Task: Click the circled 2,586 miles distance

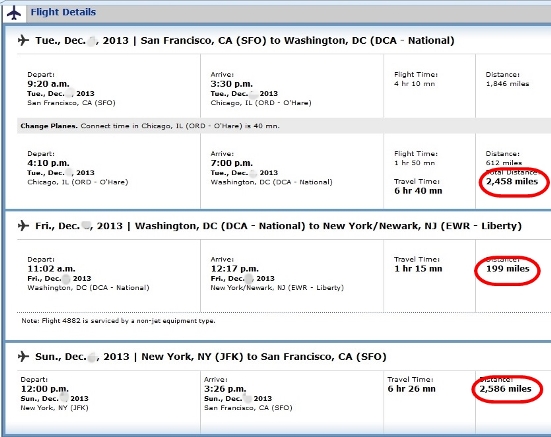Action: 505,389
